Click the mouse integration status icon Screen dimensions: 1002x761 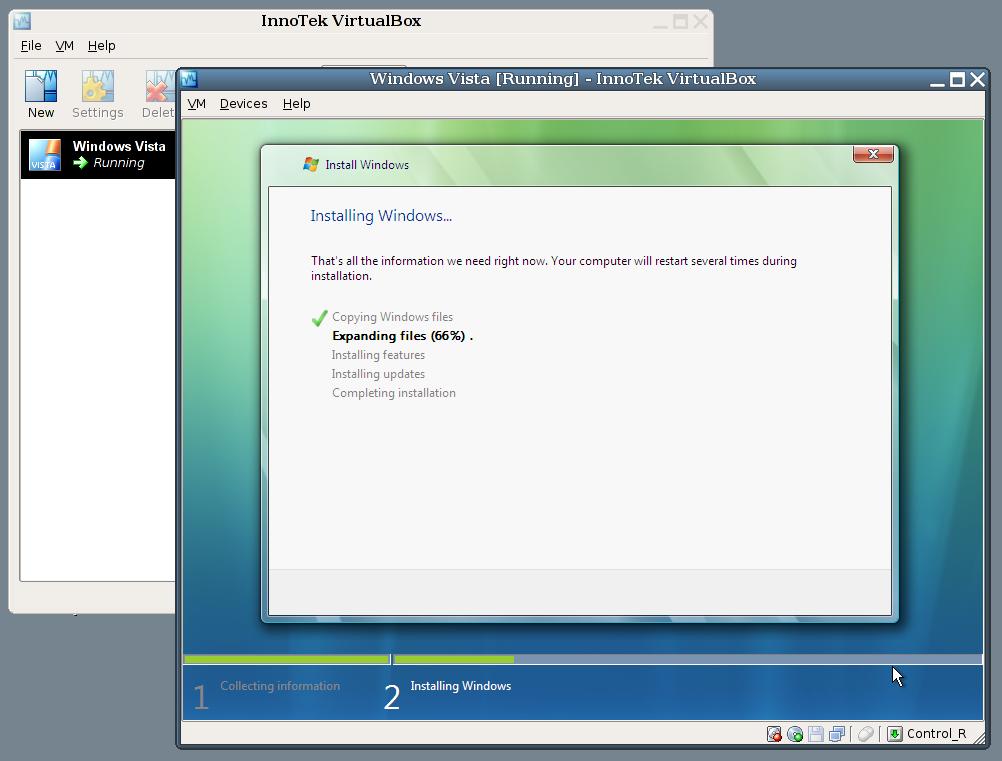866,734
